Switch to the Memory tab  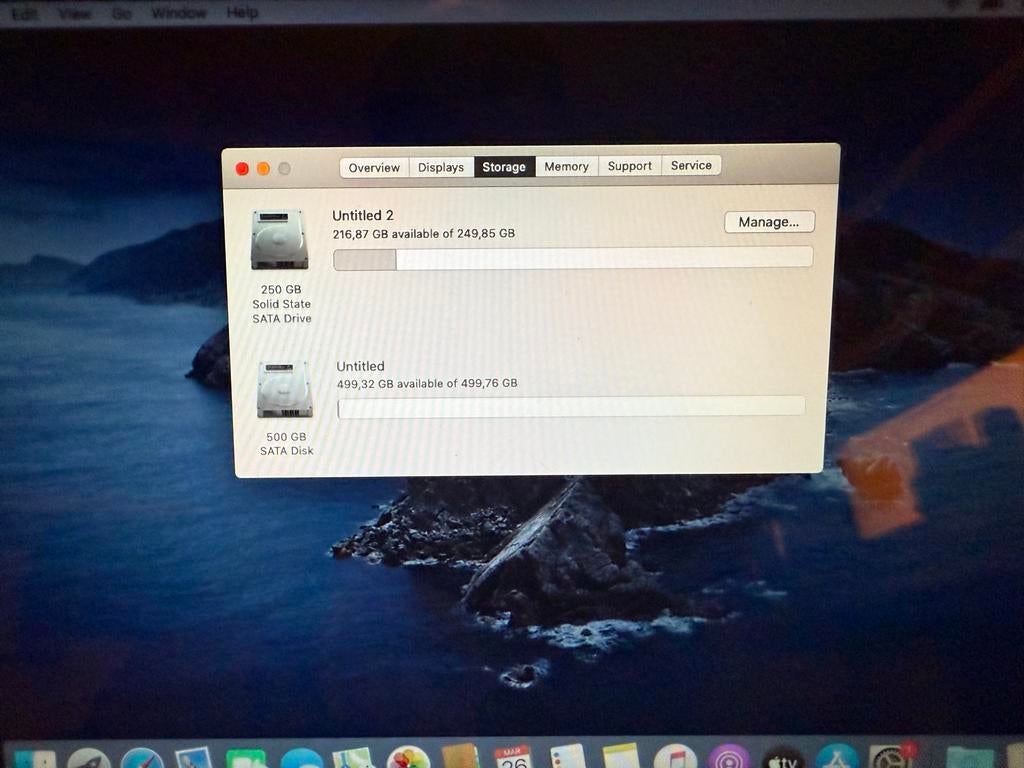click(566, 166)
